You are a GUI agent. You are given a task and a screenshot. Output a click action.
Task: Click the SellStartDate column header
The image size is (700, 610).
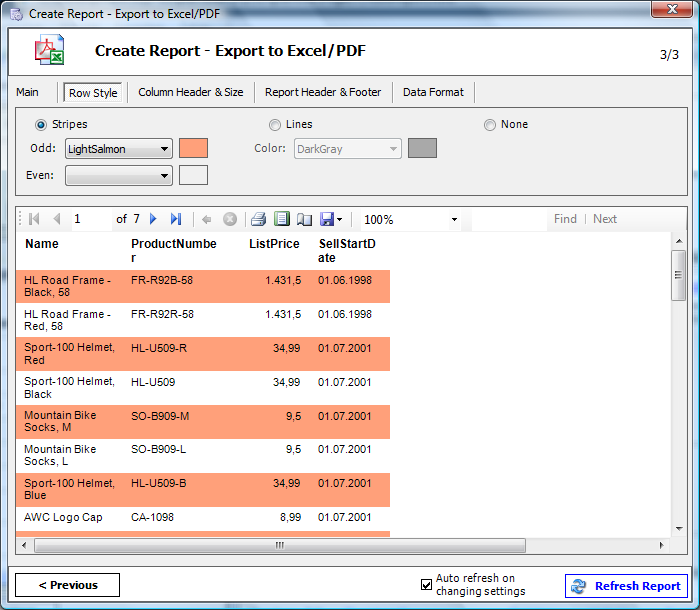coord(347,251)
